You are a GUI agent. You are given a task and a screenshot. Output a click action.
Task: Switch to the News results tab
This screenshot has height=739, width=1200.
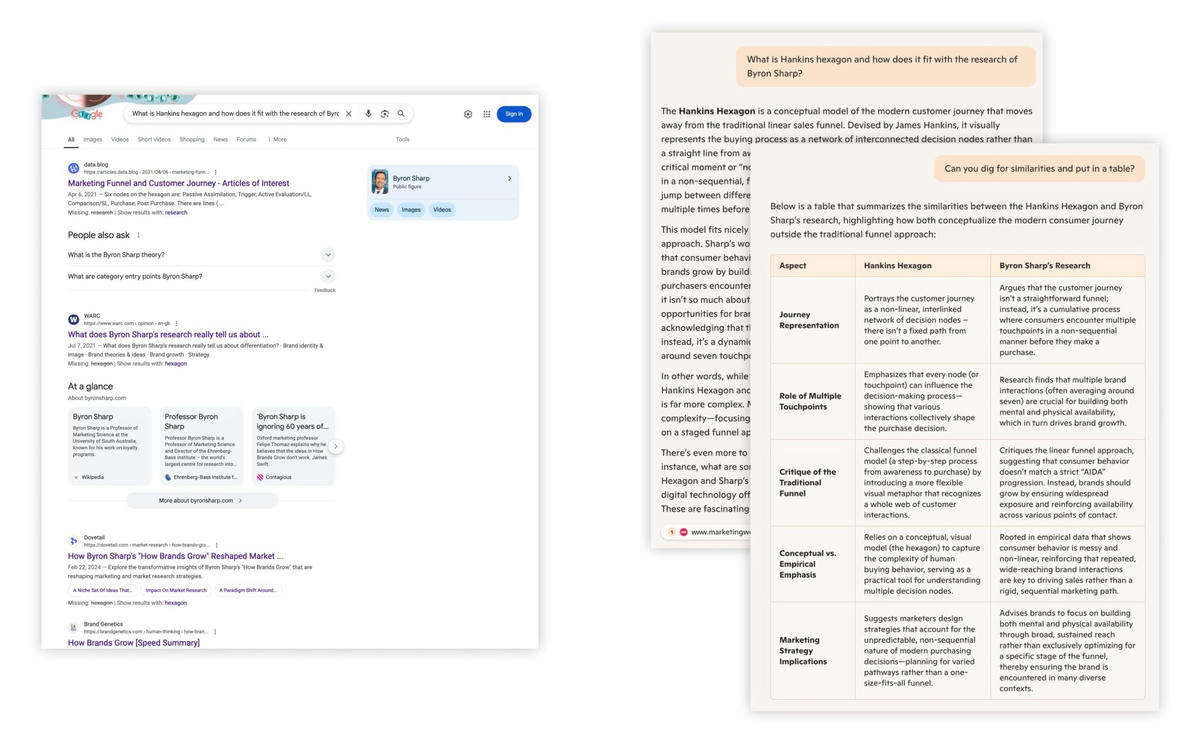220,139
